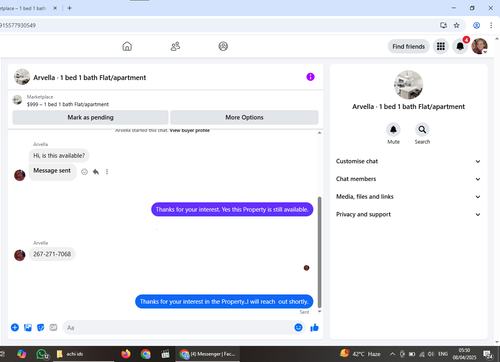Click install/cast icon in address bar
The width and height of the screenshot is (500, 362).
pyautogui.click(x=443, y=25)
